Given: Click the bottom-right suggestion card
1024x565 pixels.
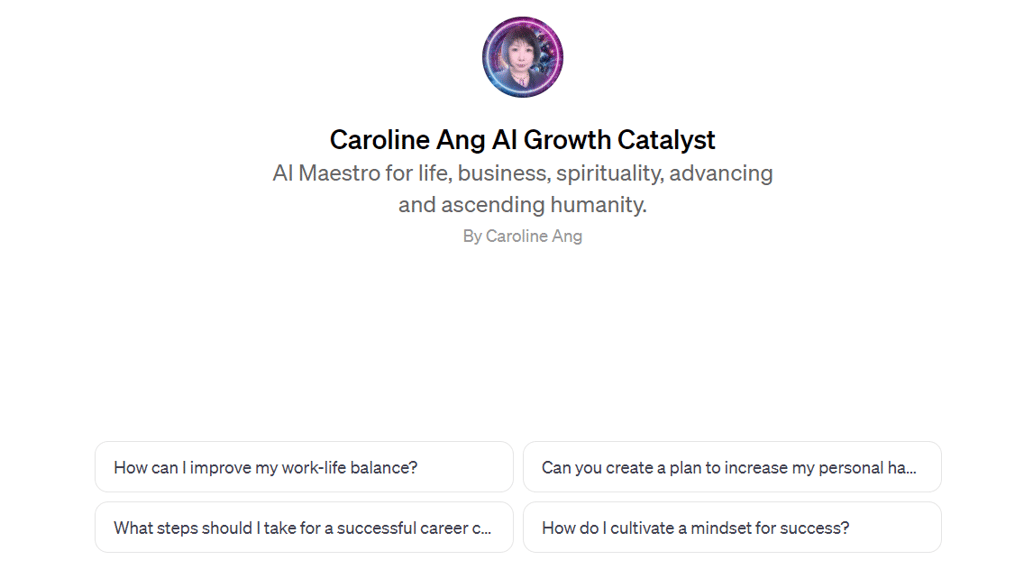Looking at the screenshot, I should click(732, 527).
